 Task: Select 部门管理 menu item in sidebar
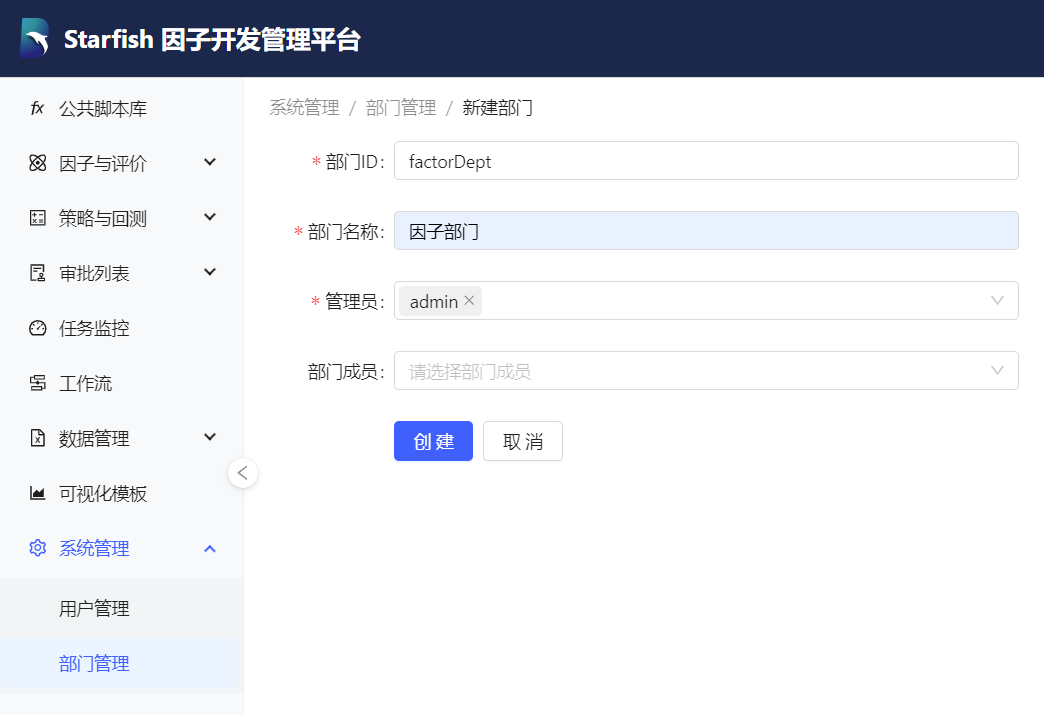(x=94, y=663)
